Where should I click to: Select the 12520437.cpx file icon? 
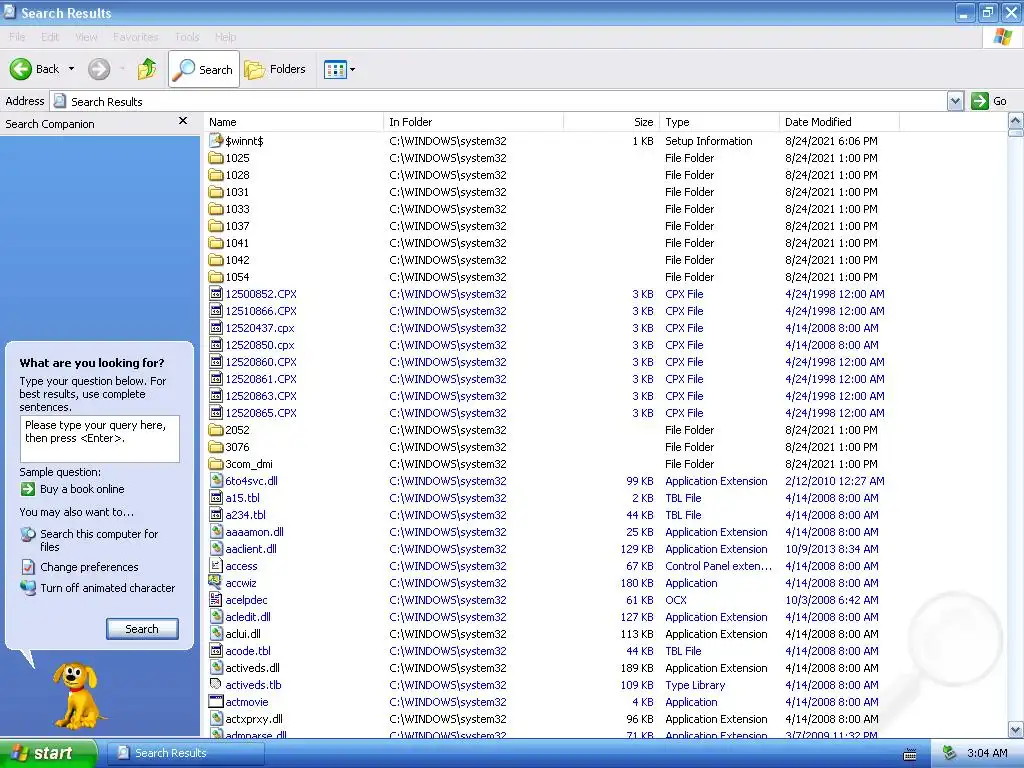216,327
